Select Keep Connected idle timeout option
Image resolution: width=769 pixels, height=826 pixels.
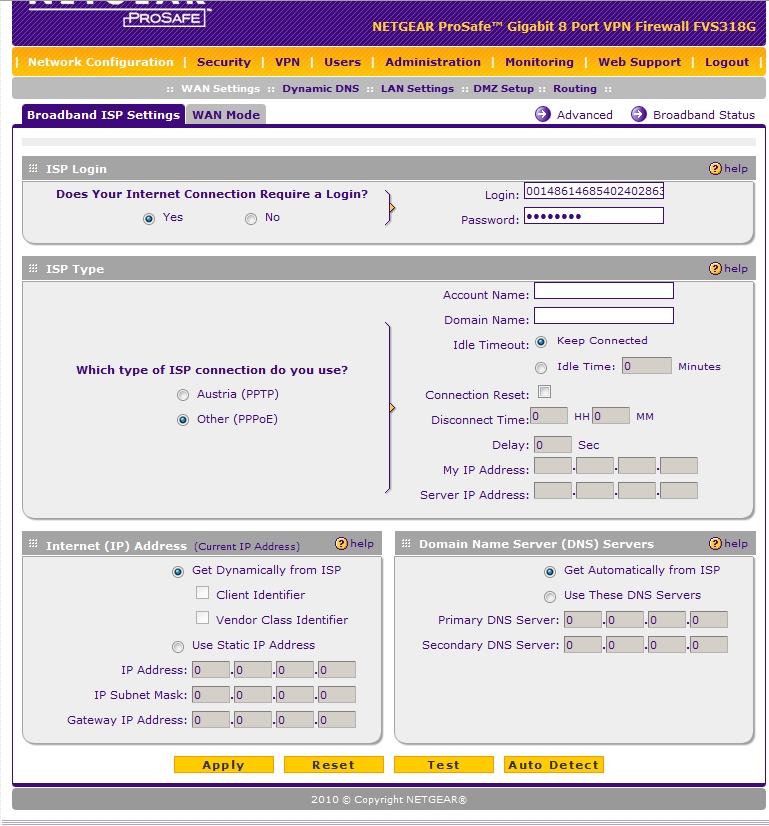pos(541,342)
